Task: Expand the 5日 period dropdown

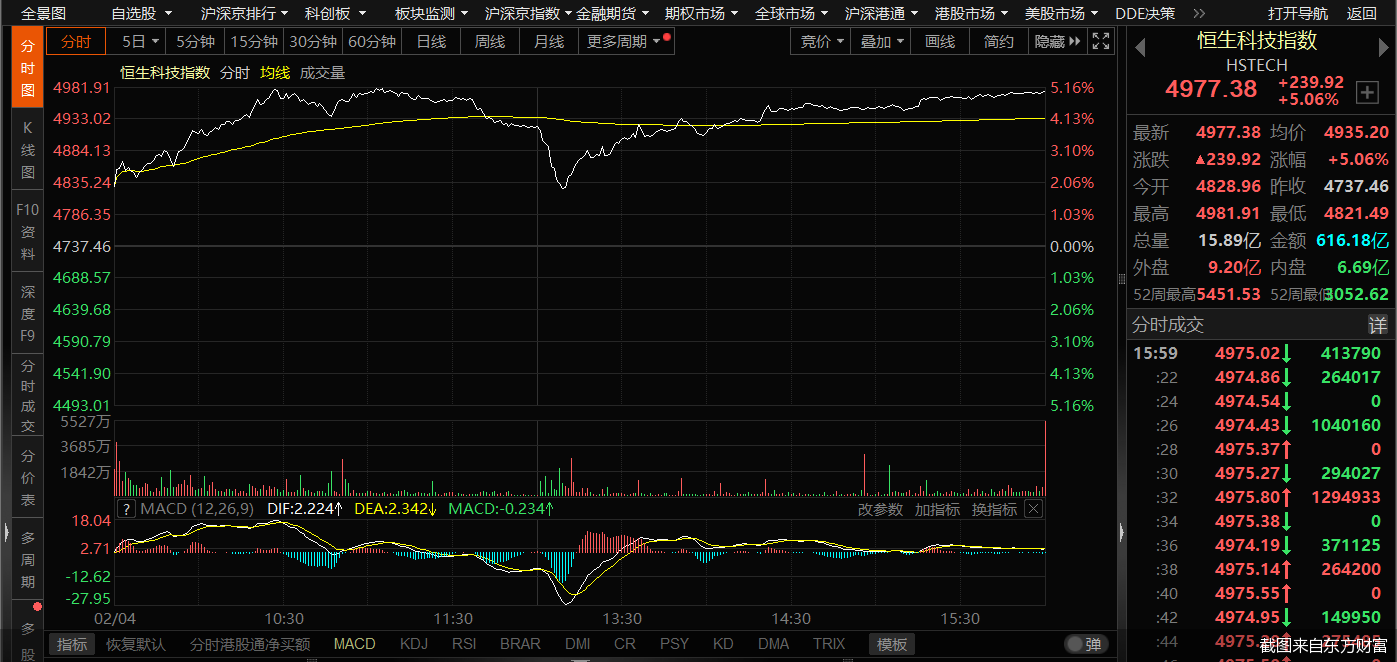Action: tap(140, 41)
